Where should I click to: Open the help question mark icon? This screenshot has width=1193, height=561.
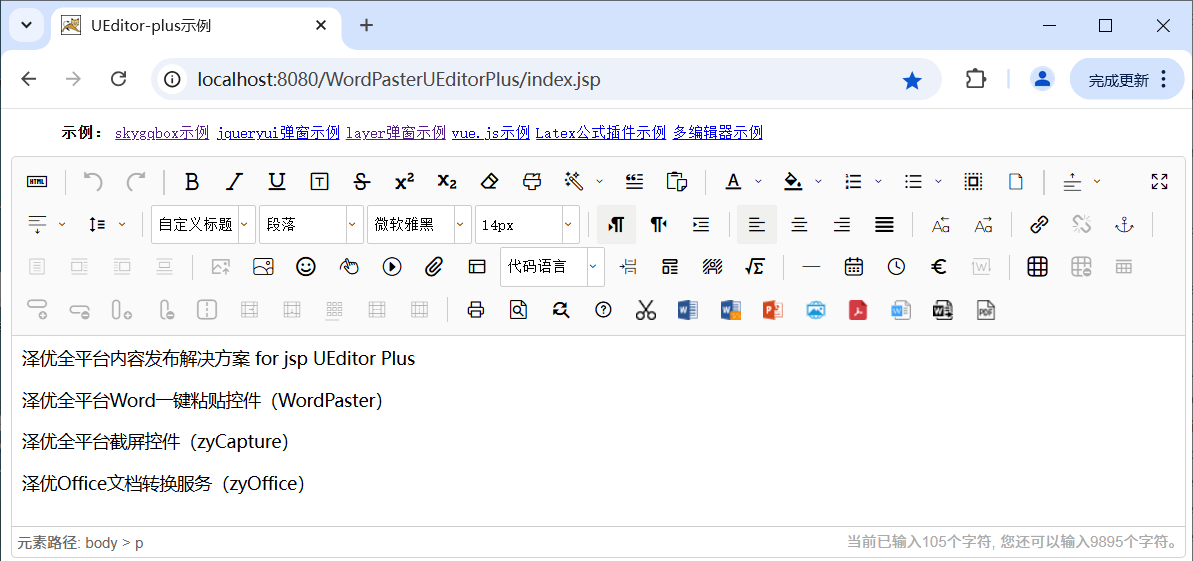coord(603,310)
